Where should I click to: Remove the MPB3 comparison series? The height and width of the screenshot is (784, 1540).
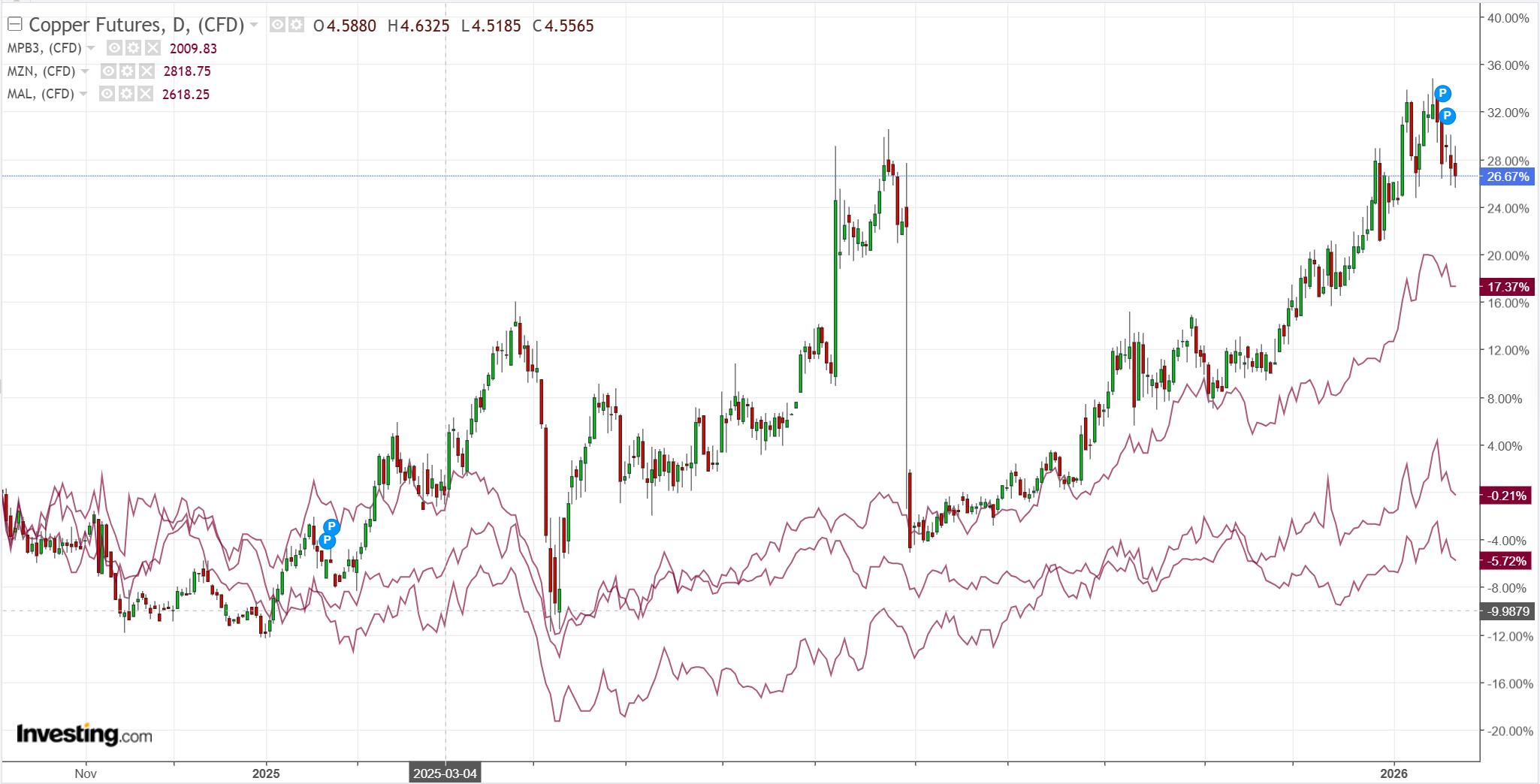coord(152,48)
